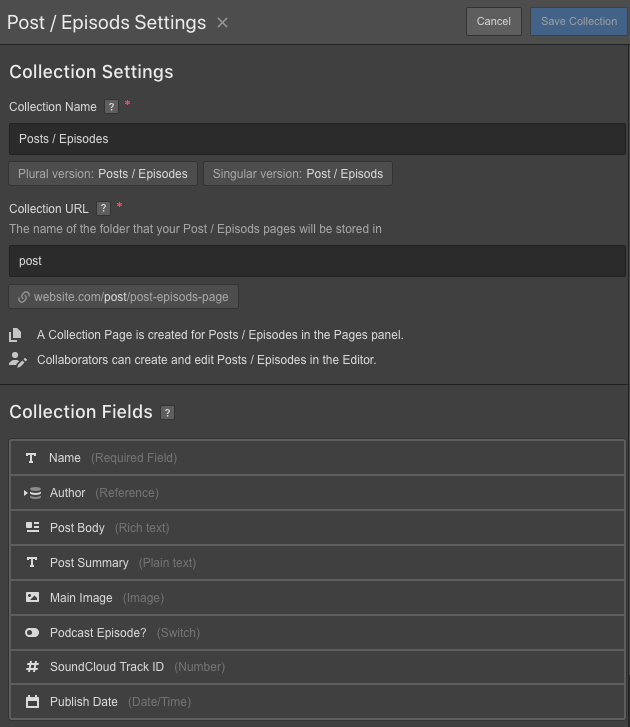Open help for Collection Fields heading

[167, 413]
